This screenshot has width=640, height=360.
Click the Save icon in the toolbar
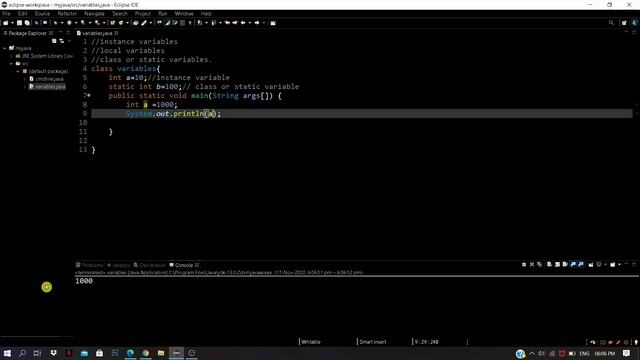(19, 23)
